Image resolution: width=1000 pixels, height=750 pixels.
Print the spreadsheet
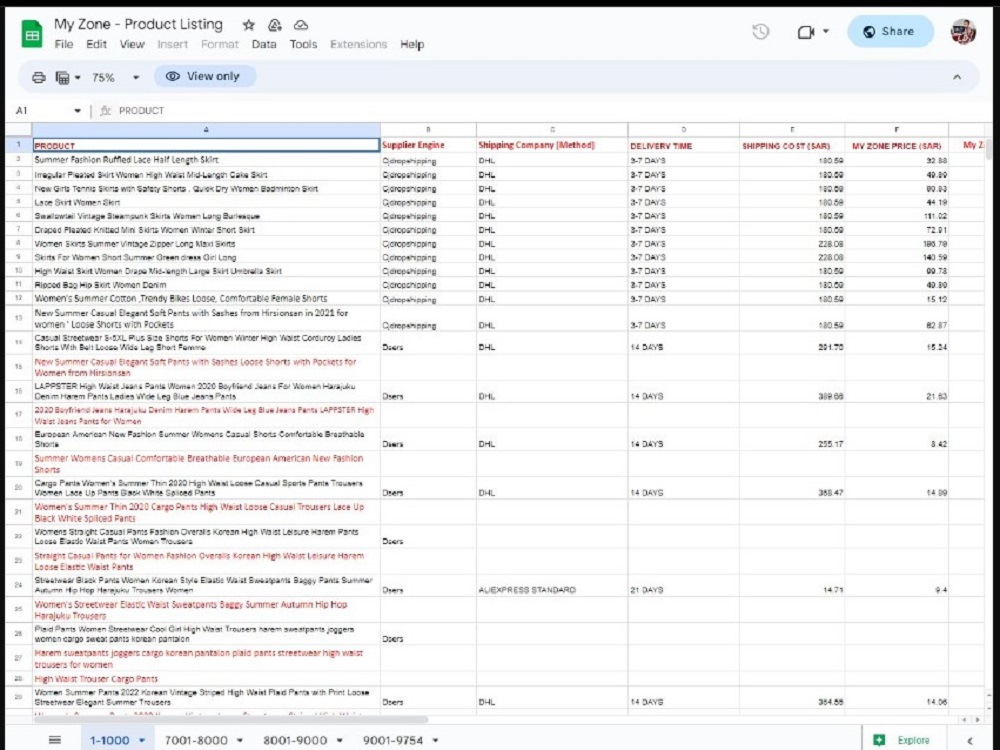(39, 77)
